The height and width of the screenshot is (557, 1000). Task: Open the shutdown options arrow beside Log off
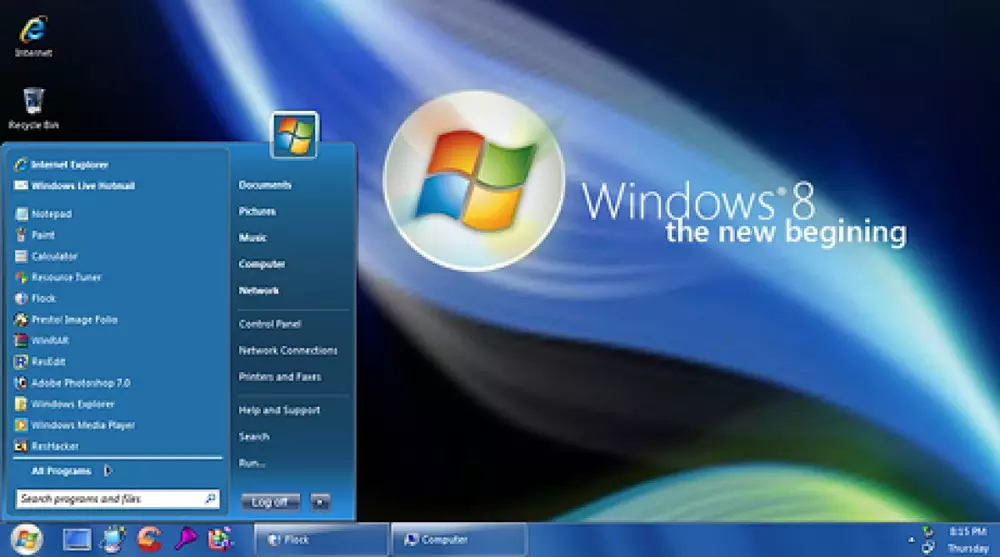[x=319, y=501]
